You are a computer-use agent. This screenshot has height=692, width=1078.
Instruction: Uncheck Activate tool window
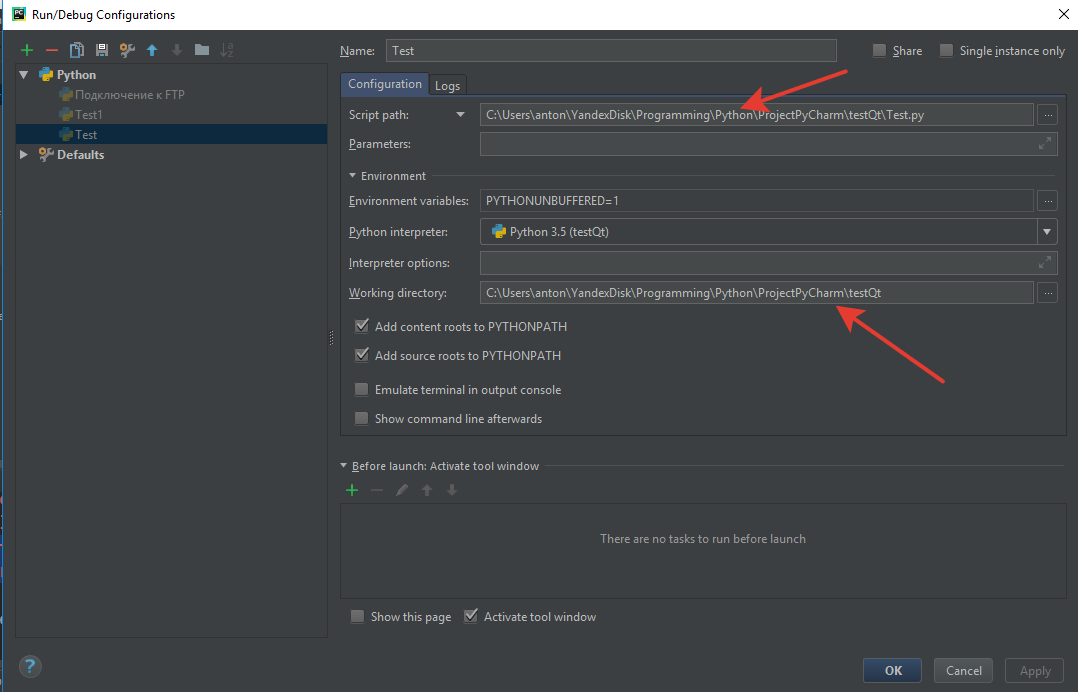coord(471,616)
